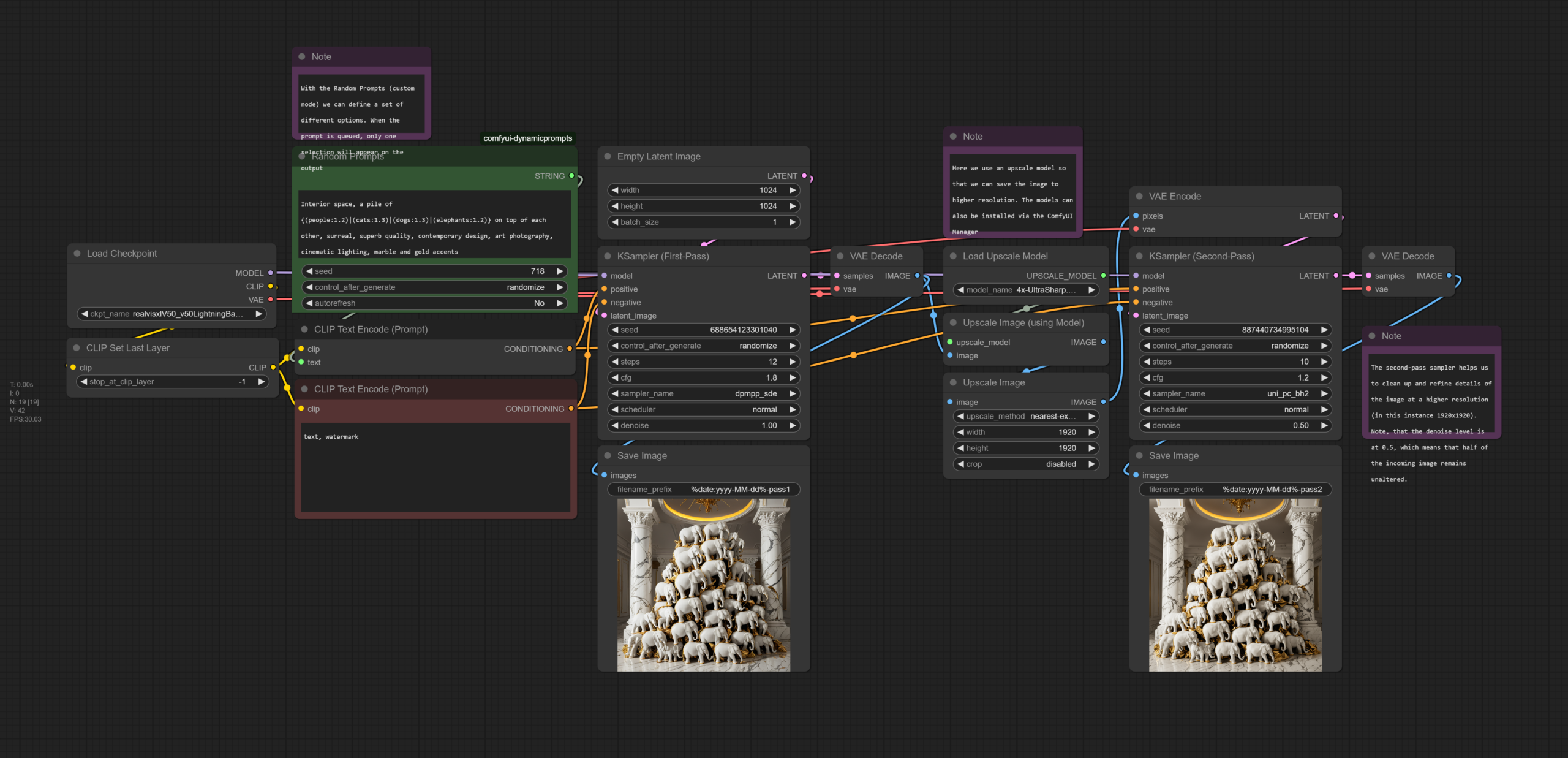Click the KSampler (First-Pass) collapse dot
This screenshot has width=1568, height=758.
608,256
